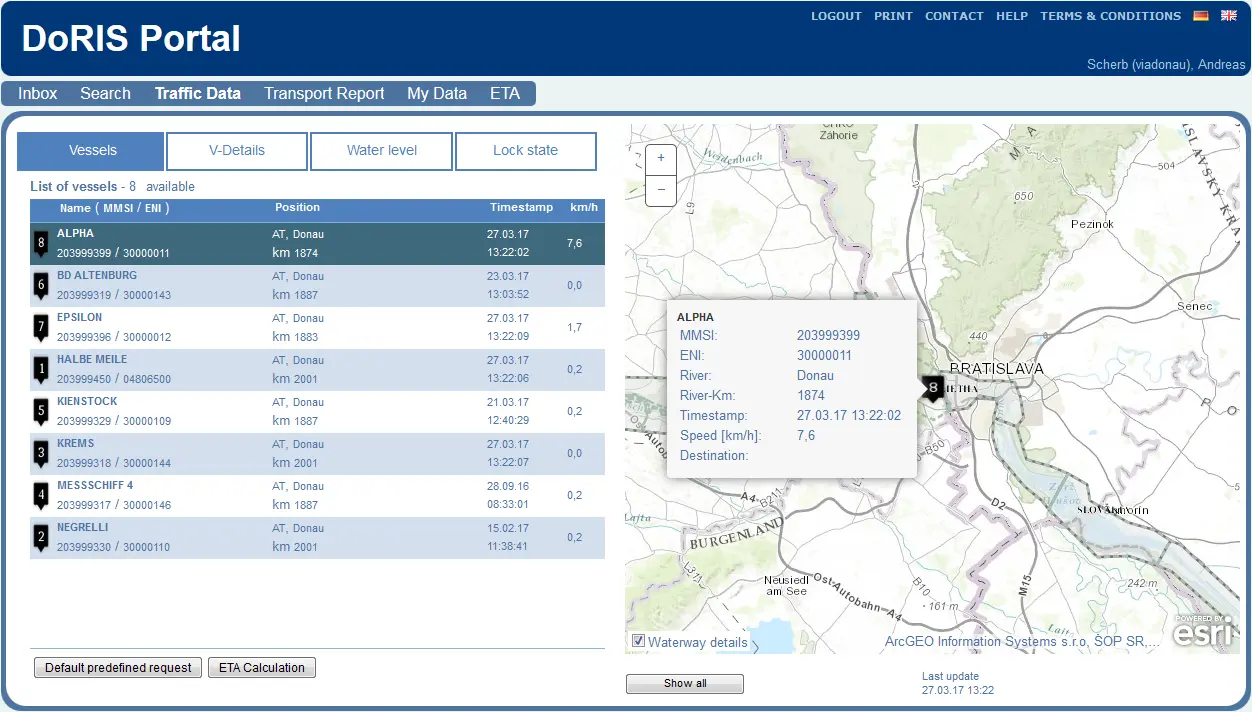The width and height of the screenshot is (1252, 712).
Task: Switch to the Water level tab
Action: 382,151
